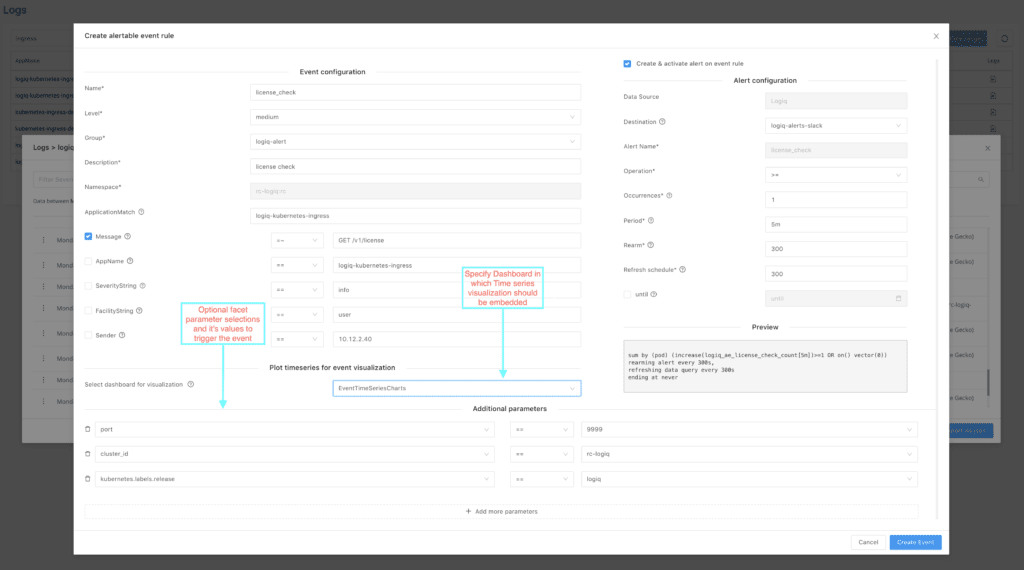Open the Level dropdown showing medium
Viewport: 1024px width, 570px height.
(x=415, y=117)
